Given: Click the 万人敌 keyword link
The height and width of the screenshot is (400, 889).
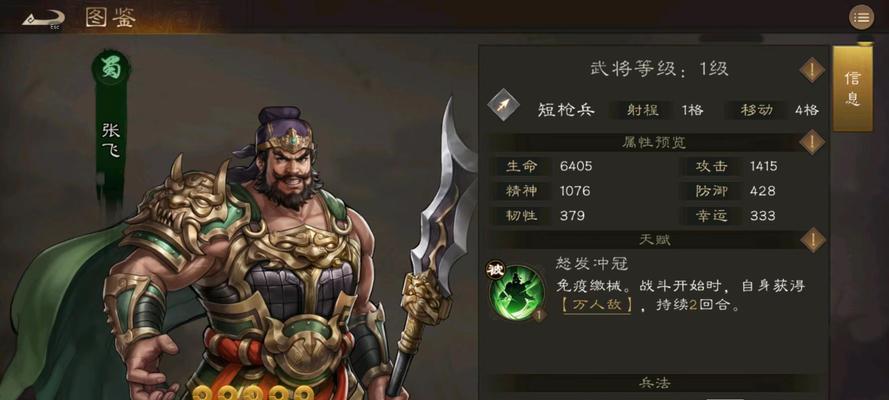Looking at the screenshot, I should coord(596,305).
